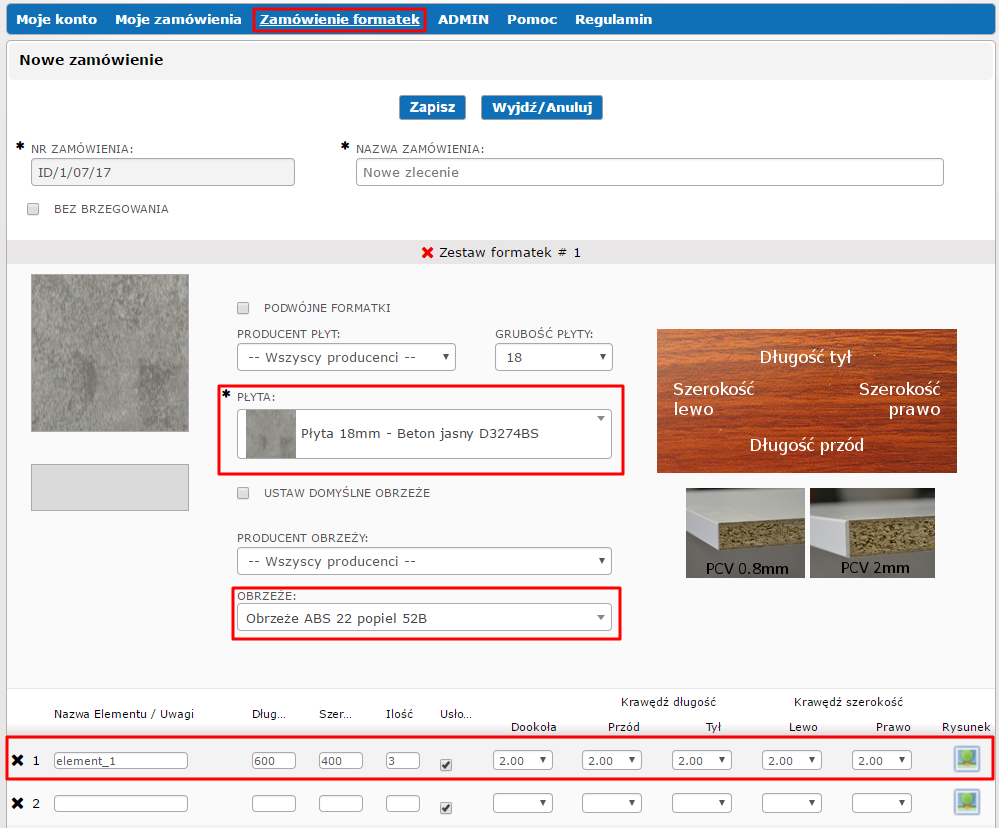Open the drawing icon for row 1
Screen dimensions: 999x828
coord(966,760)
